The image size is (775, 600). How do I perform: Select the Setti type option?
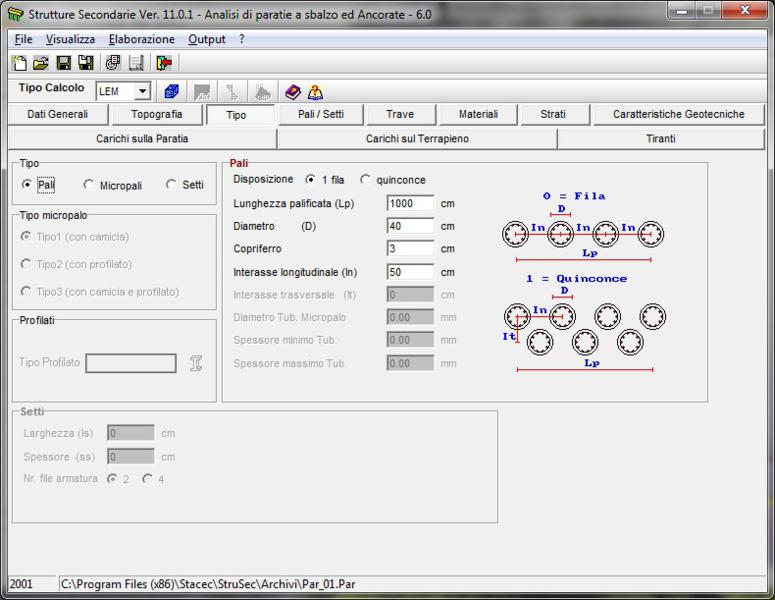[172, 185]
